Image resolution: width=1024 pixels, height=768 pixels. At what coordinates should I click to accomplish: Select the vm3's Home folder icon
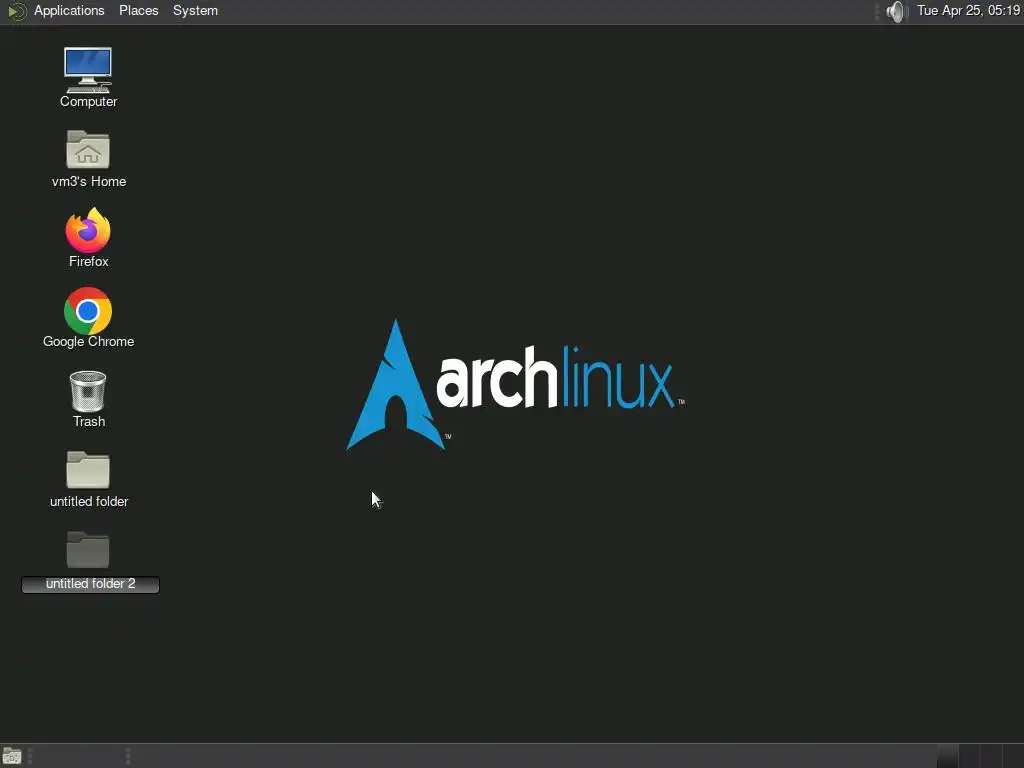tap(88, 159)
